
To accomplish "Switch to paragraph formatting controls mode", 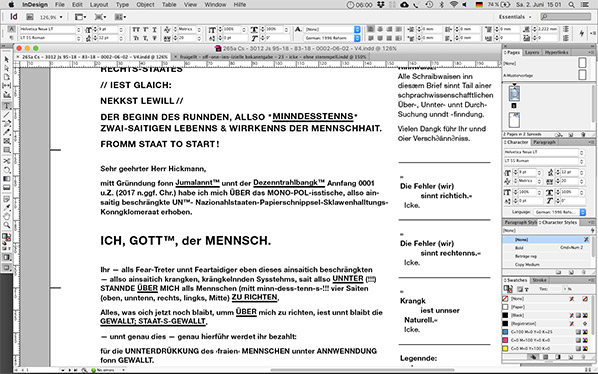I will click(x=11, y=38).
